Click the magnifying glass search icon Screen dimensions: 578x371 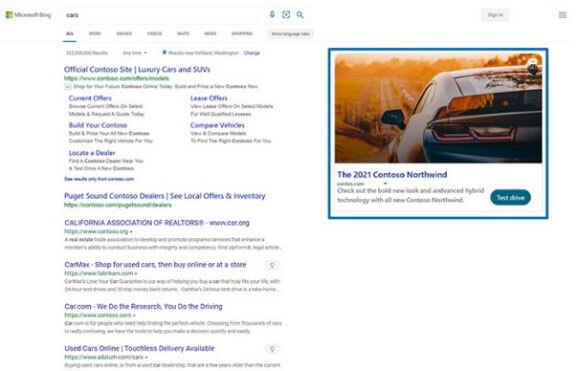(300, 15)
